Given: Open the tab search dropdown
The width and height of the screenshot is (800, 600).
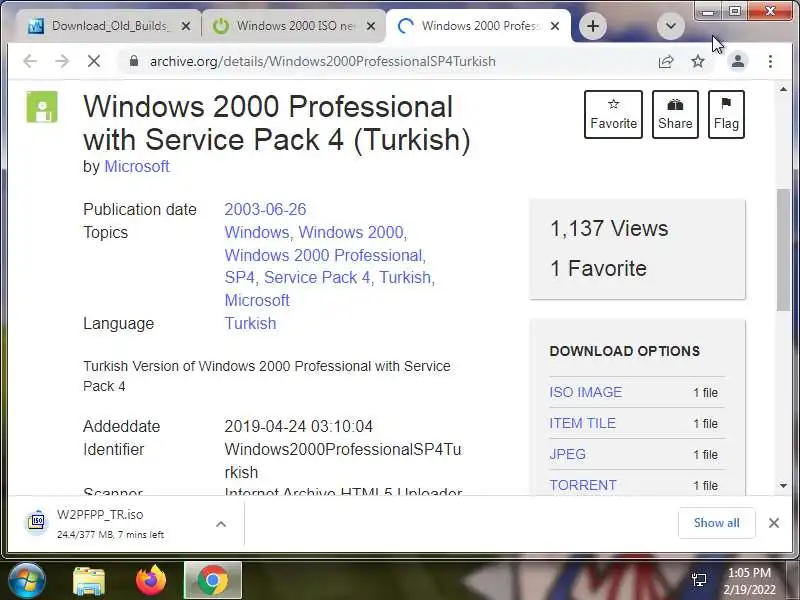Looking at the screenshot, I should 670,26.
